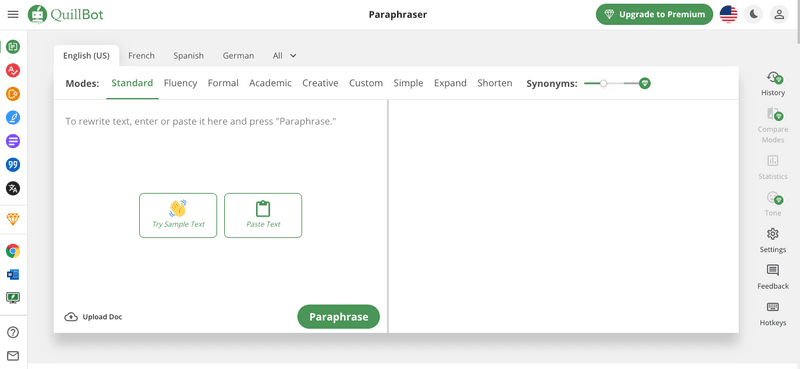The height and width of the screenshot is (369, 800).
Task: Open Grammar Checker from left sidebar
Action: click(13, 70)
